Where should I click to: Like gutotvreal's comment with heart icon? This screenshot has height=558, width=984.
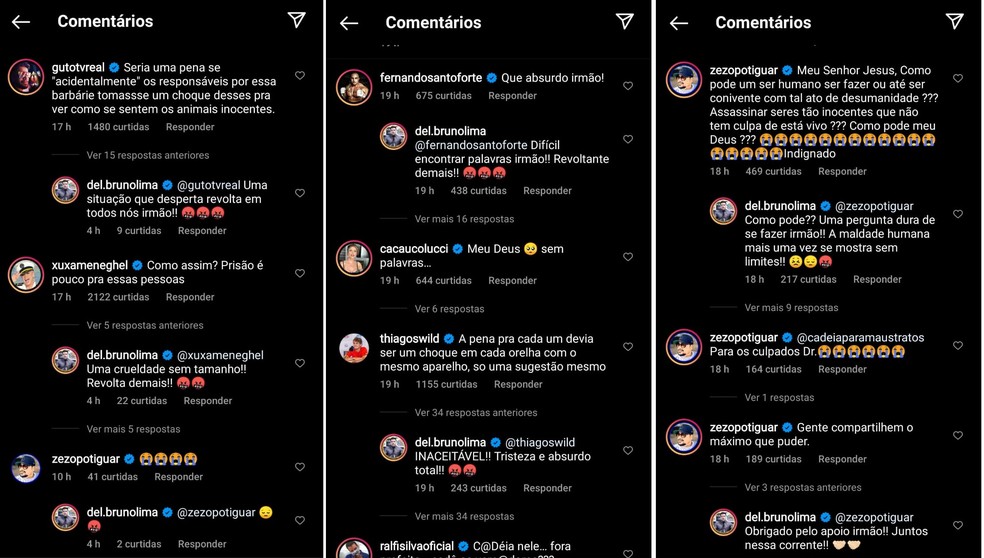(300, 75)
